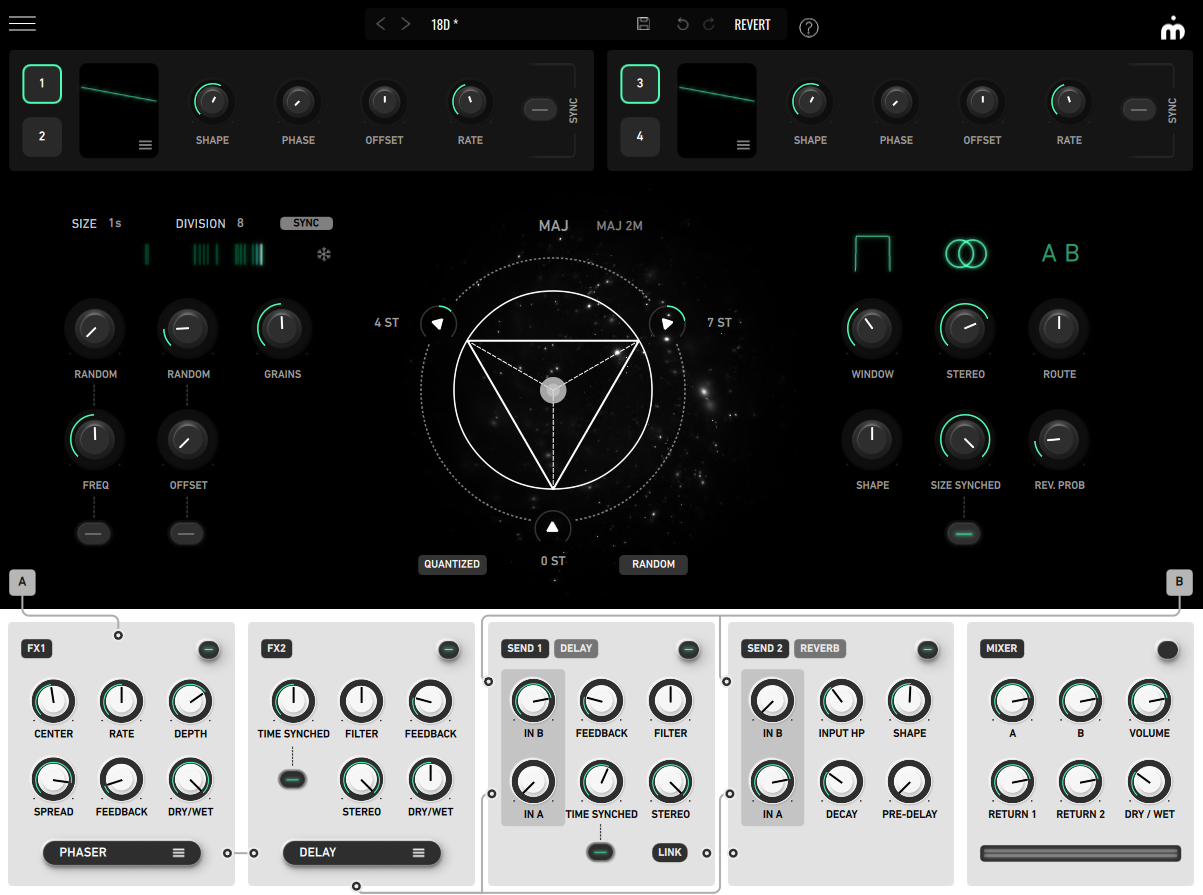Image resolution: width=1203 pixels, height=895 pixels.
Task: Open the LFO 1 waveform shape menu
Action: coord(146,146)
